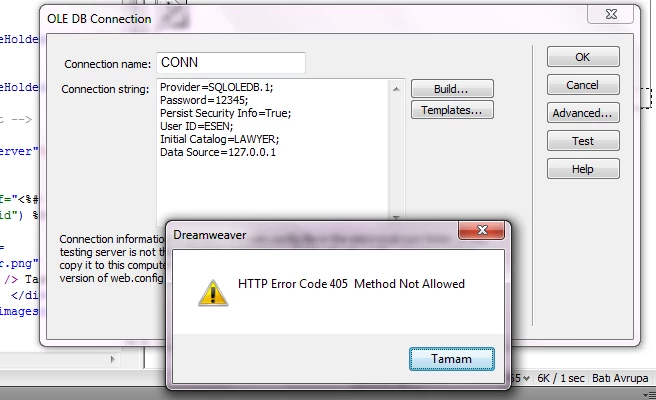Open the Advanced connection settings
The height and width of the screenshot is (400, 656).
[583, 113]
